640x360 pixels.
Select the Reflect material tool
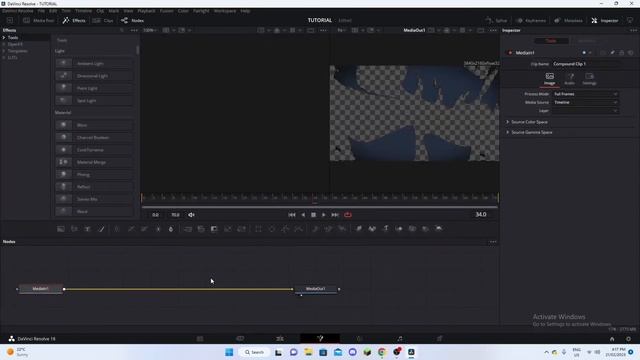click(94, 187)
